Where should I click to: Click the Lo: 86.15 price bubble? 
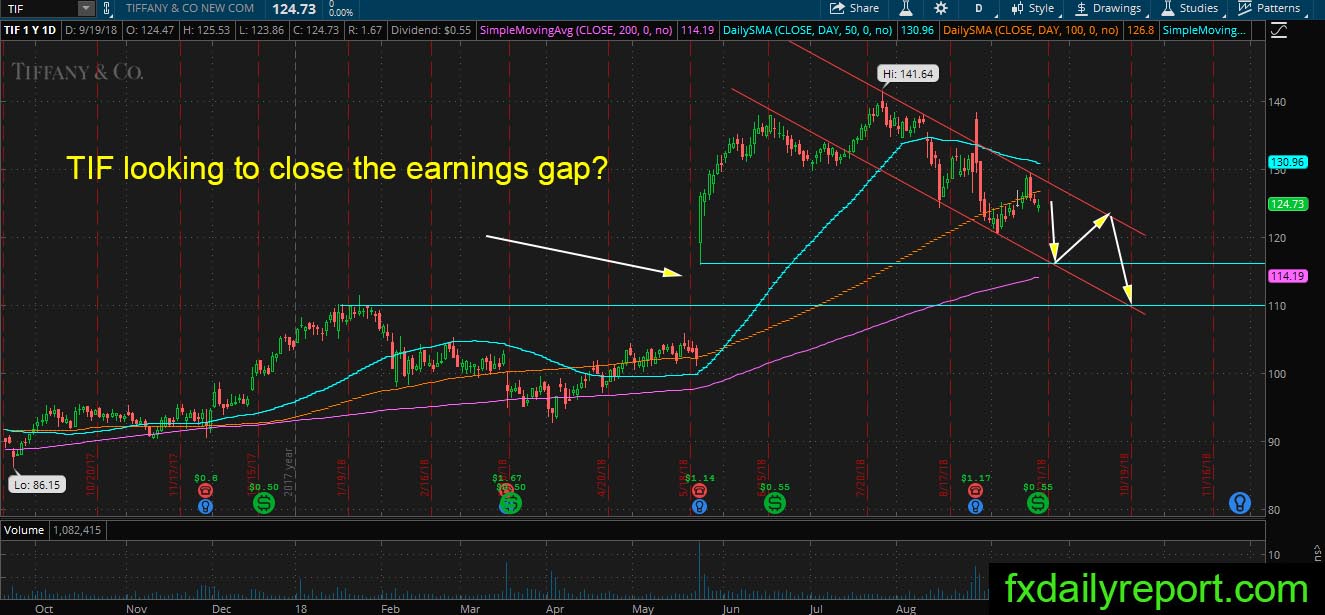tap(36, 485)
